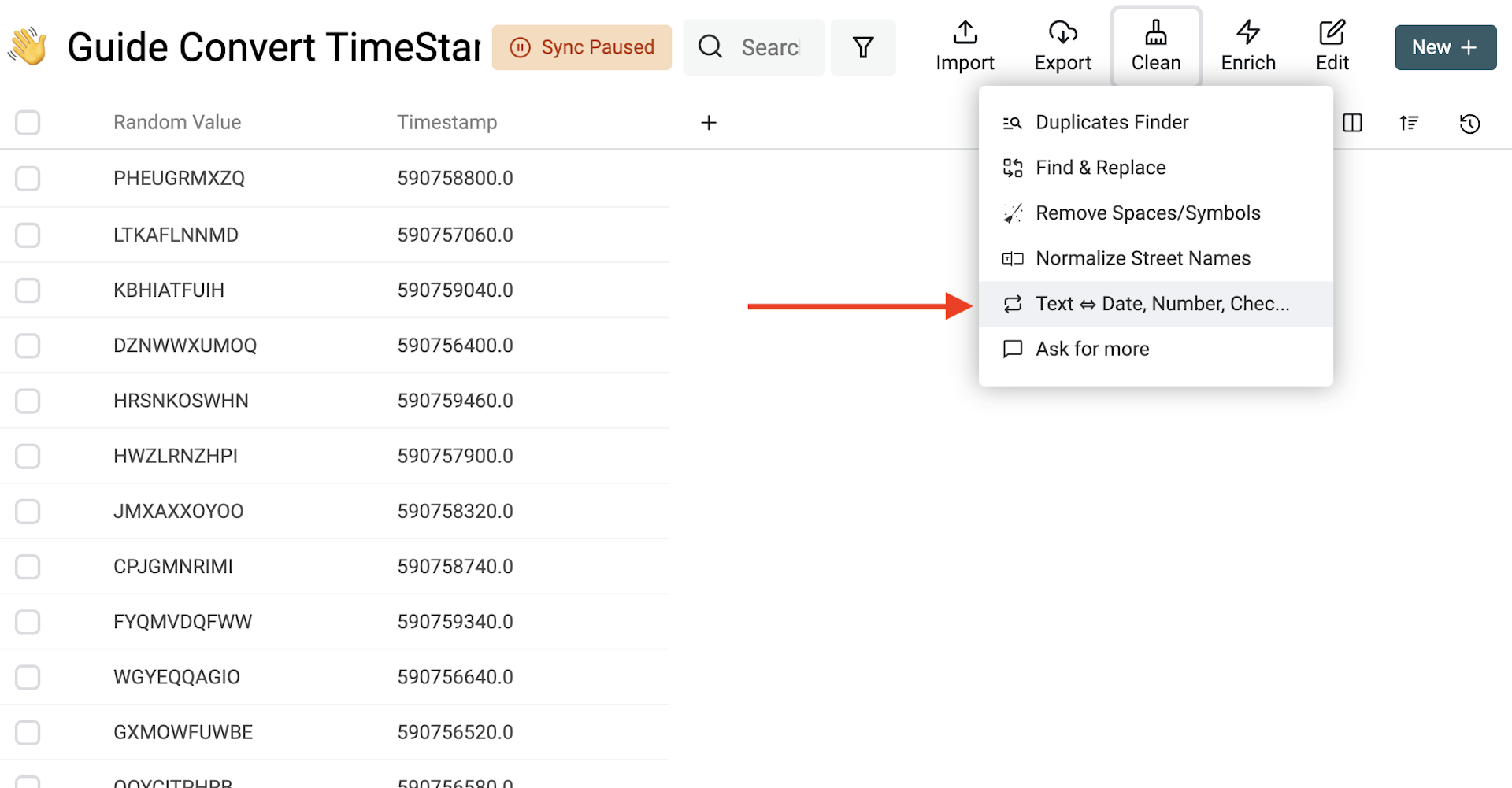Open the Export tool

(1062, 46)
